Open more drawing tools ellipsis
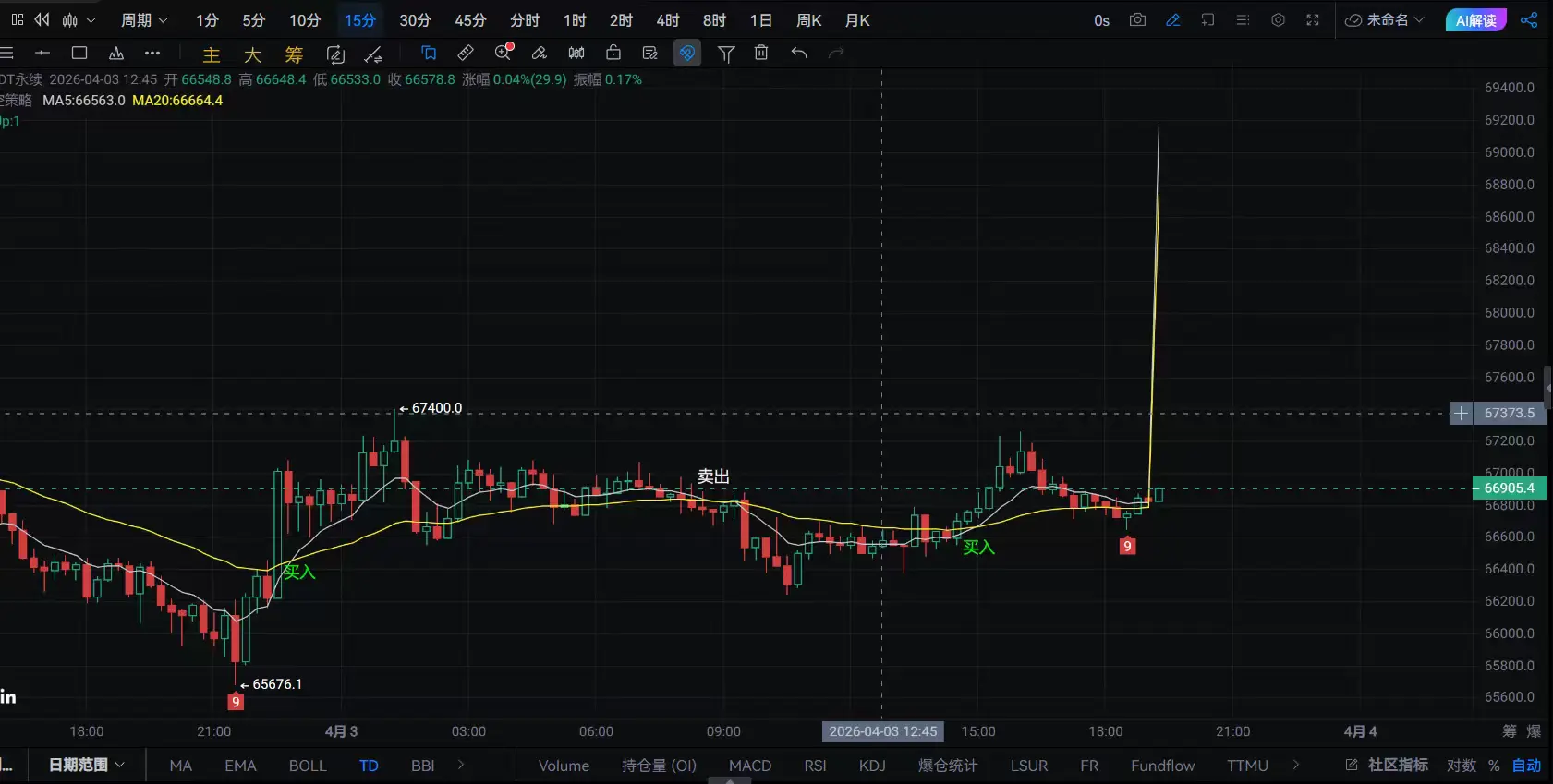The width and height of the screenshot is (1553, 784). 152,53
